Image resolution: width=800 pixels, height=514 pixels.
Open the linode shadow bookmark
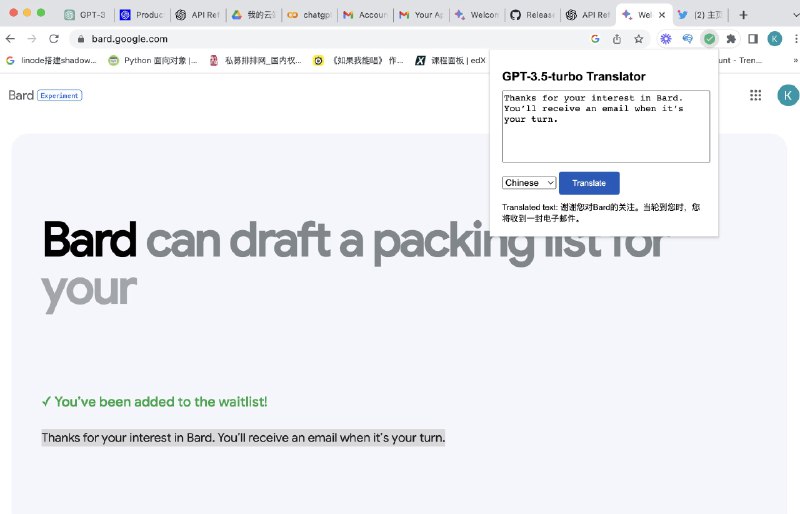(x=51, y=60)
